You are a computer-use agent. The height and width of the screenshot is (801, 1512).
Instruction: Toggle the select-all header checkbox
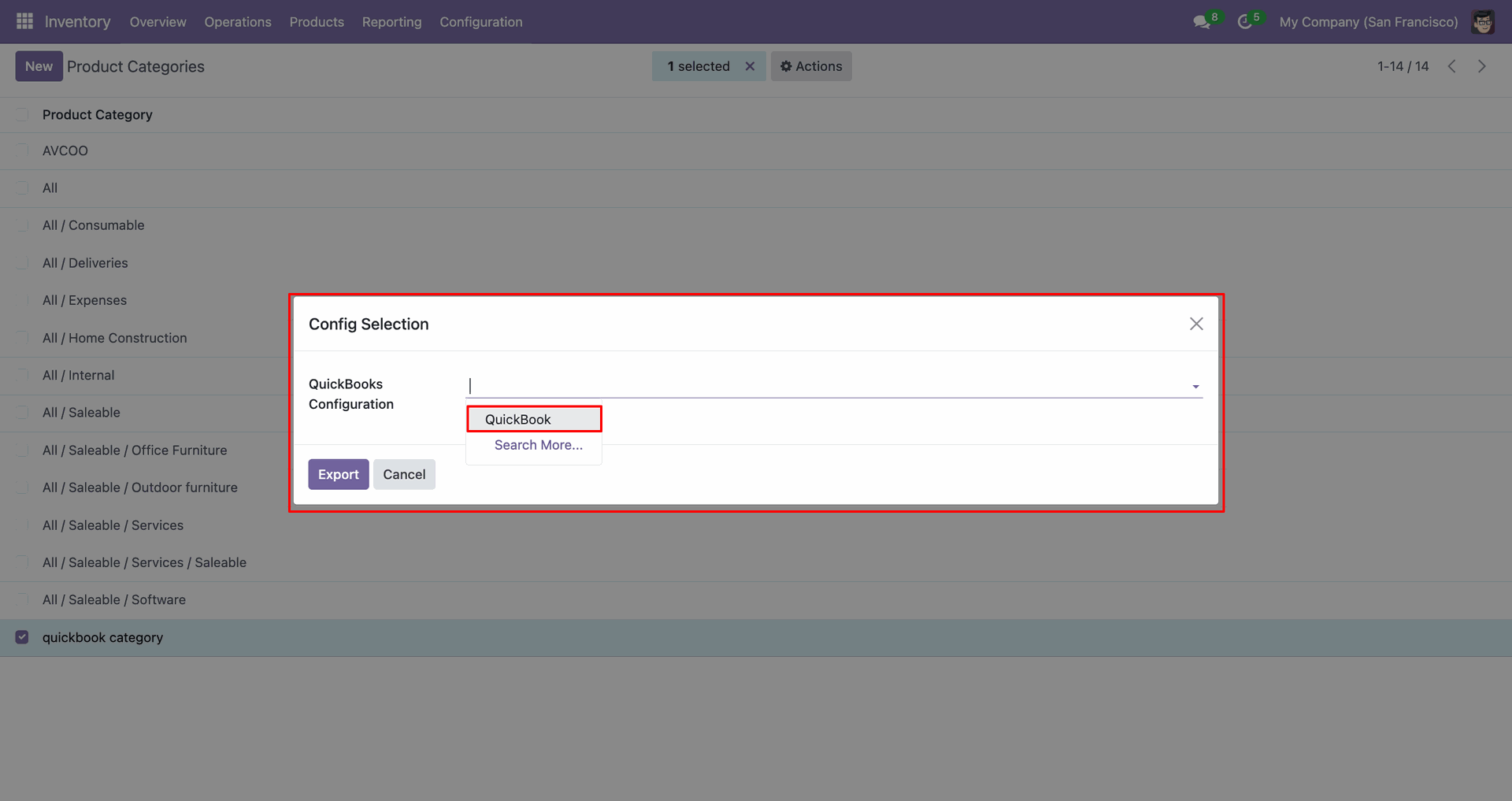pos(22,115)
